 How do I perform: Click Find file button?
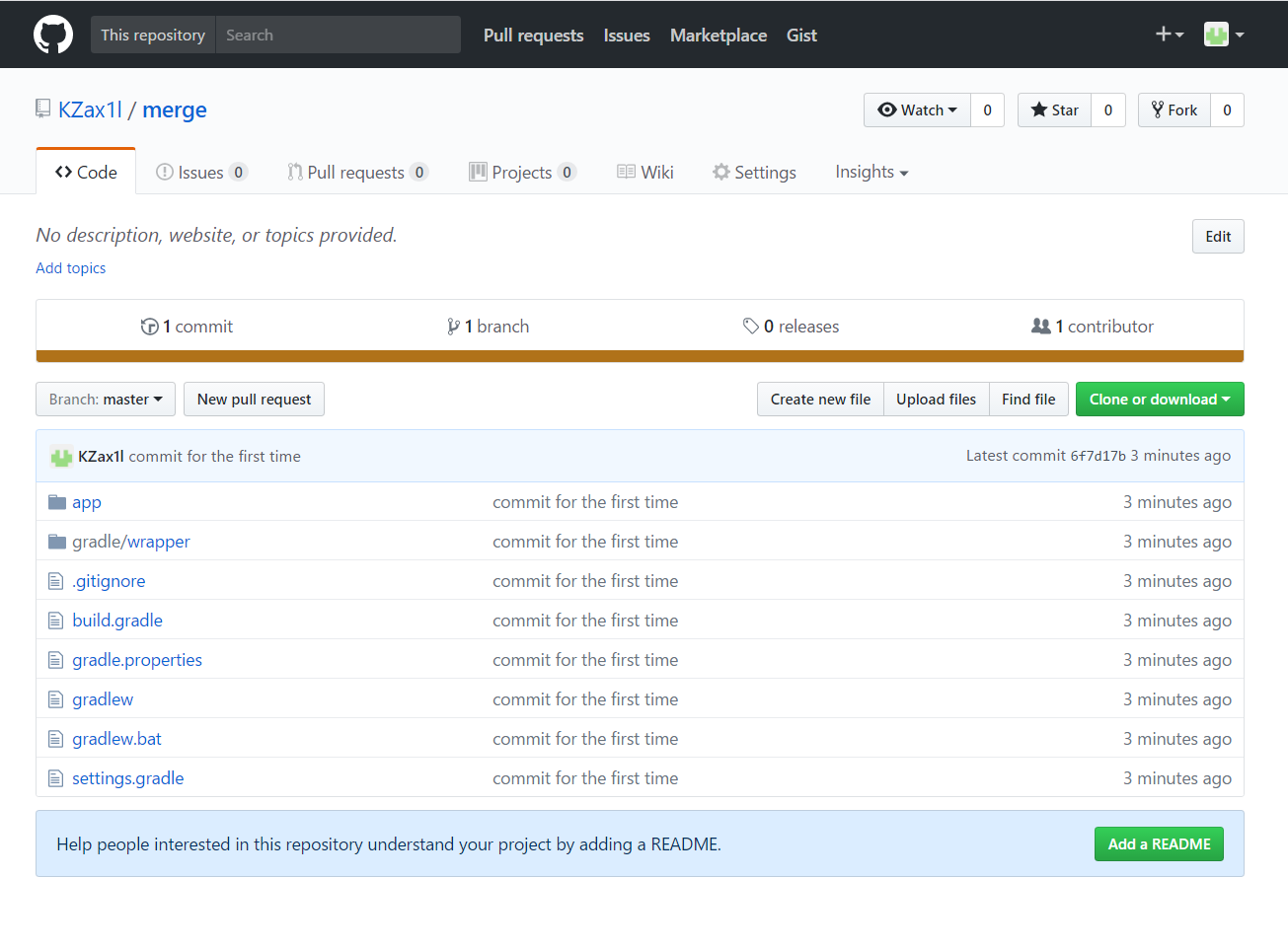[x=1028, y=399]
